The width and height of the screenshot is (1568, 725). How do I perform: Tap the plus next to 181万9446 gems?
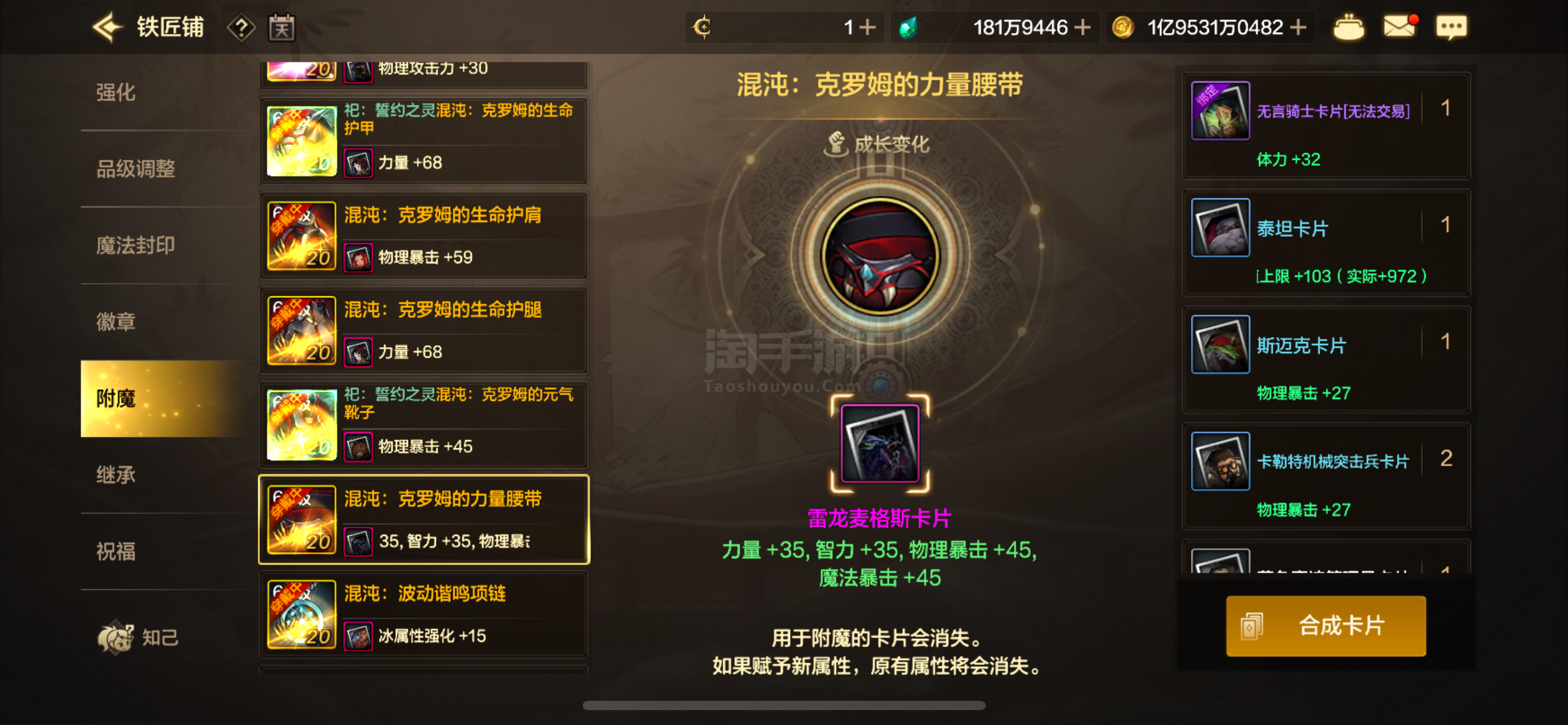(x=1082, y=27)
